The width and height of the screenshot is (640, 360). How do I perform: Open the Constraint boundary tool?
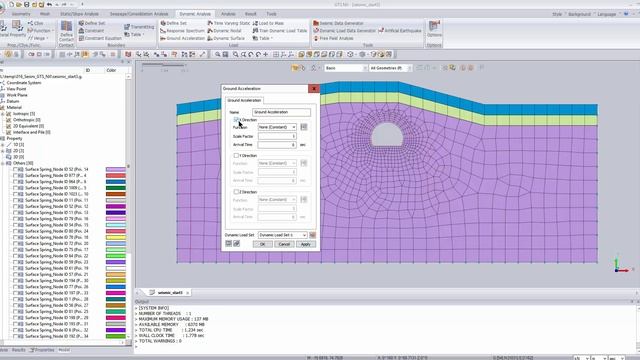pos(91,31)
